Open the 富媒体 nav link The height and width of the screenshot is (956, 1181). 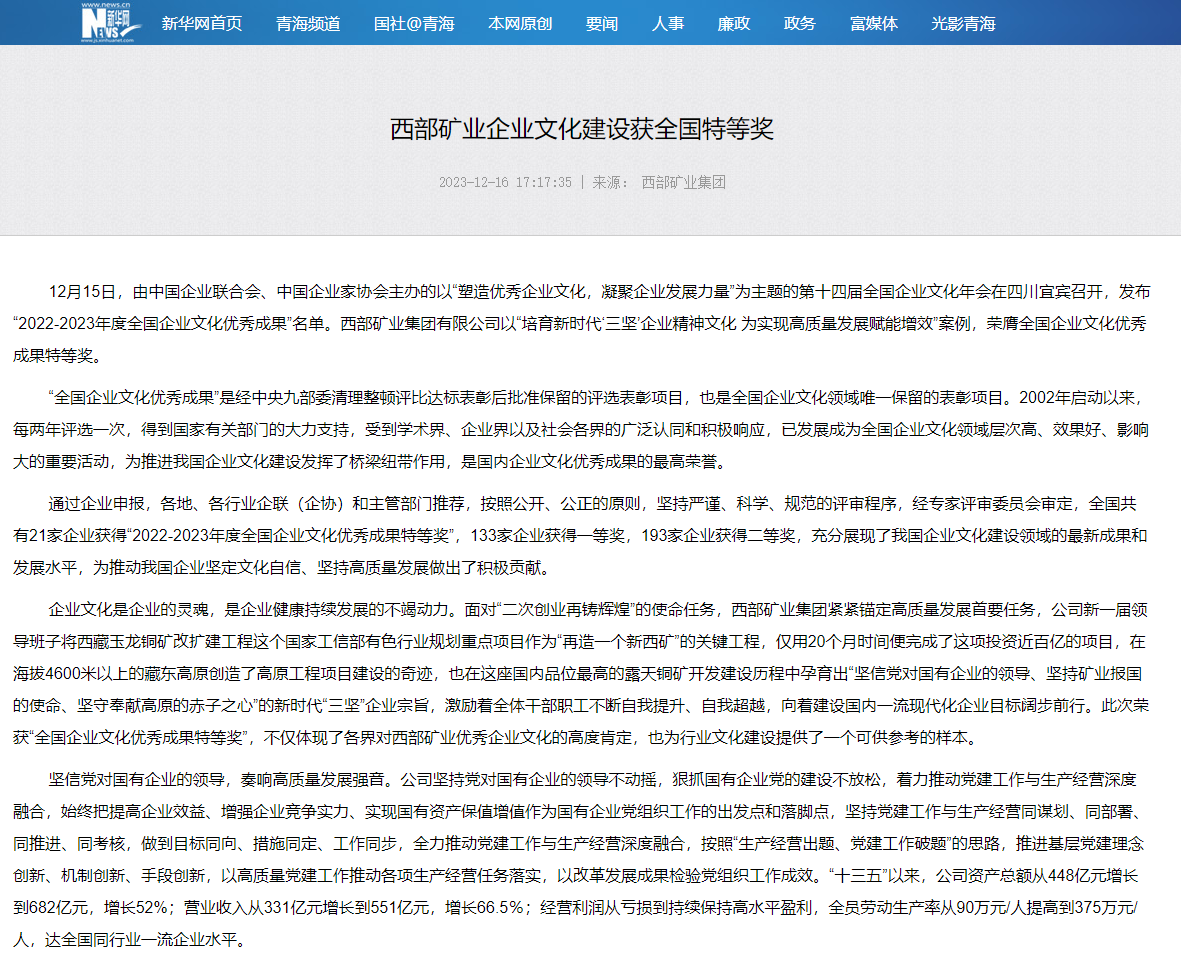pyautogui.click(x=874, y=24)
